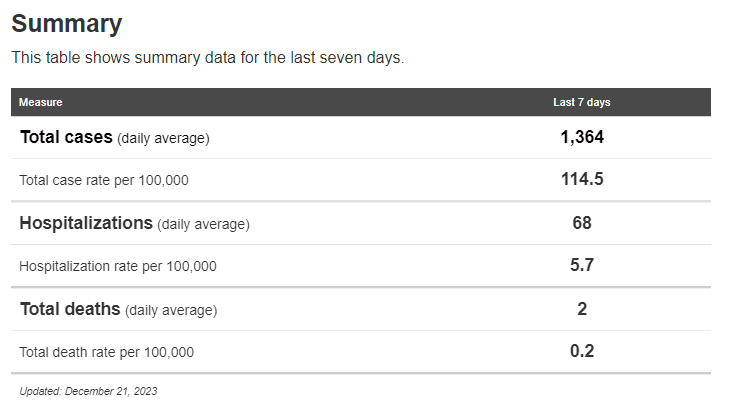Click the 0.2 death rate value
This screenshot has height=408, width=730.
click(582, 352)
